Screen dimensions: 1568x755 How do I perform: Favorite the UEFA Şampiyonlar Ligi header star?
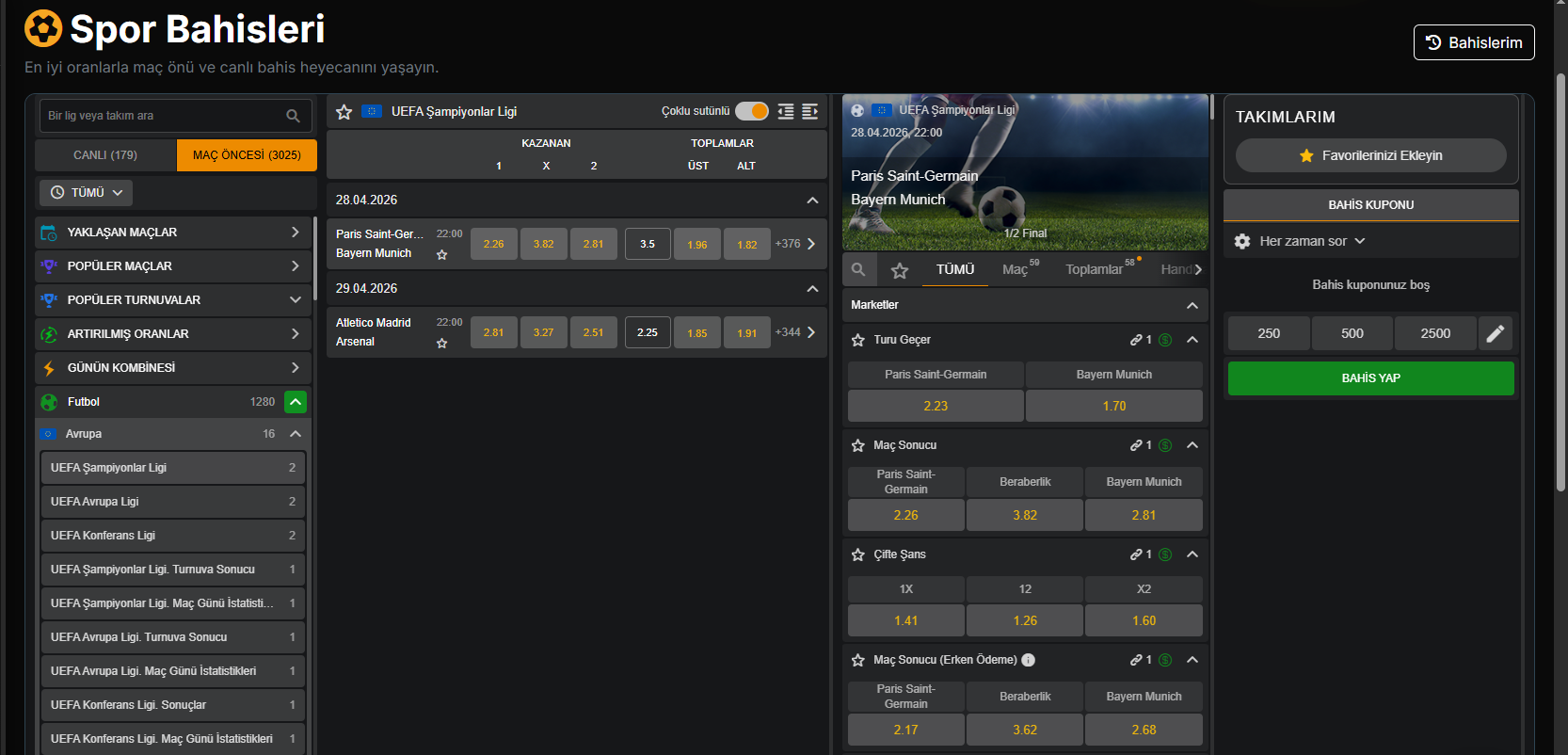pos(344,112)
